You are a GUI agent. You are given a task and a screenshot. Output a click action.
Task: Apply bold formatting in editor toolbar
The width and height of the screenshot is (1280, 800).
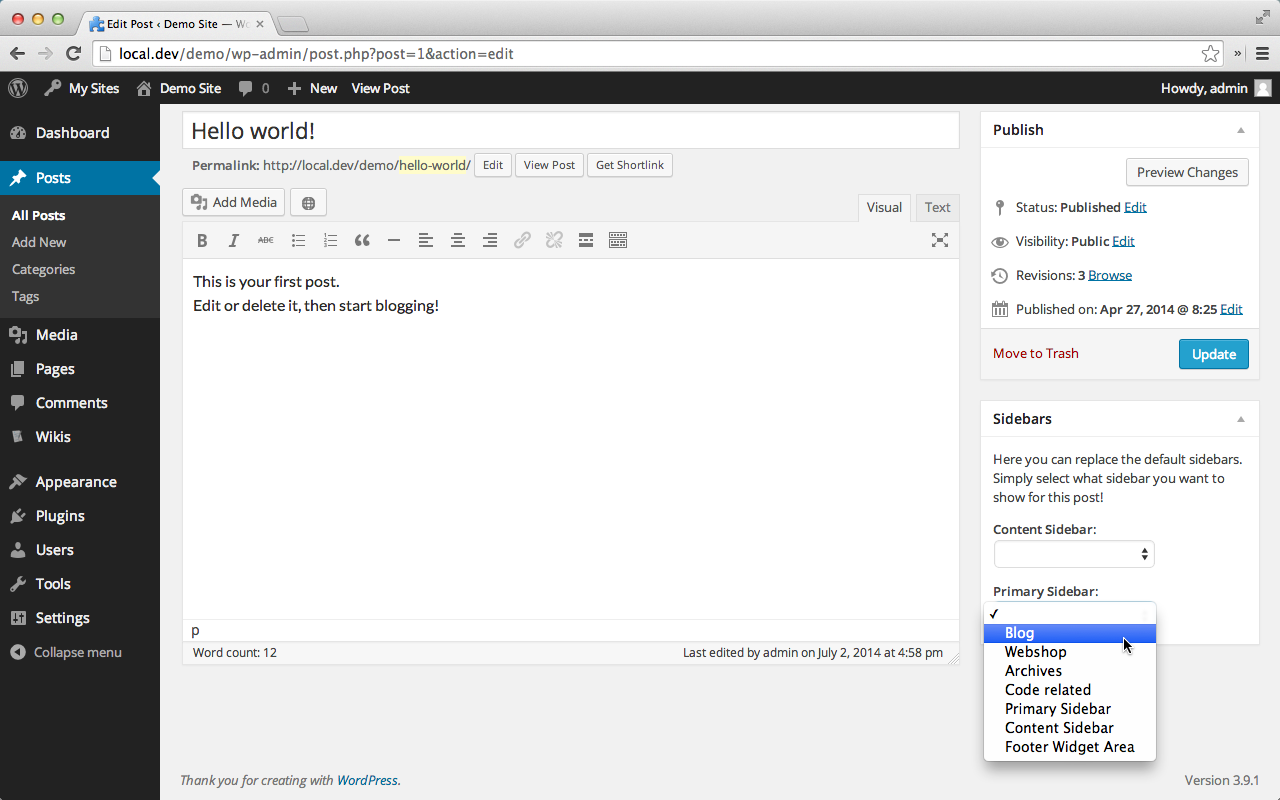pos(202,240)
